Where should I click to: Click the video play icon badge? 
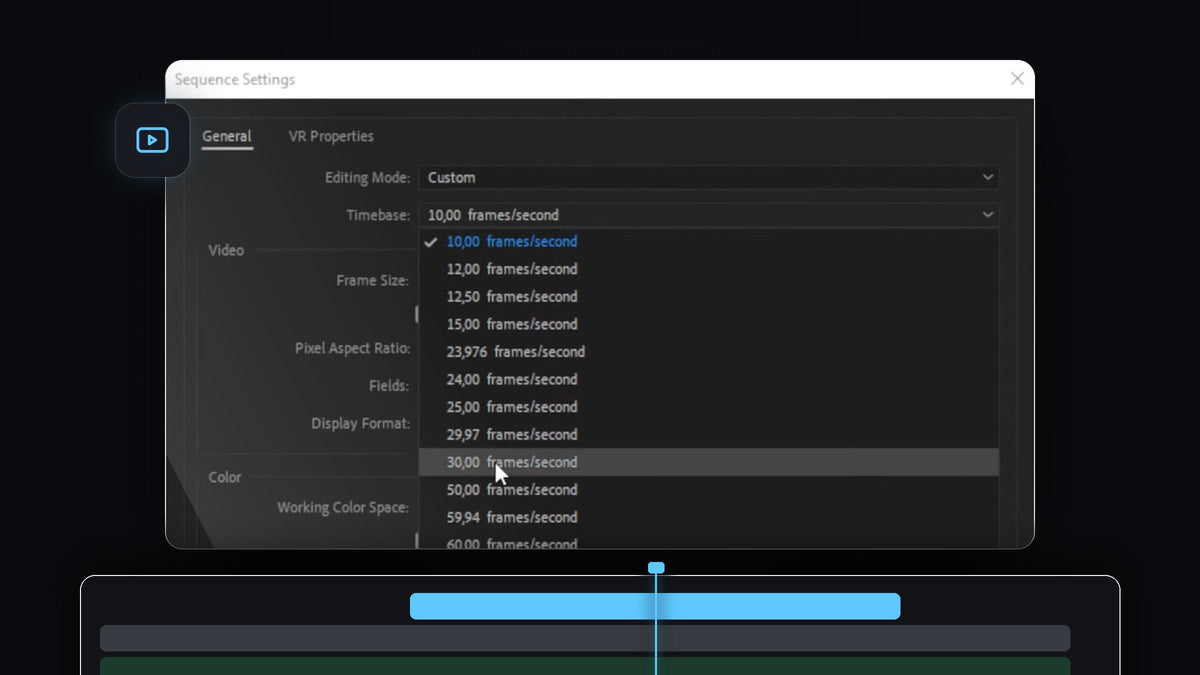[x=152, y=140]
